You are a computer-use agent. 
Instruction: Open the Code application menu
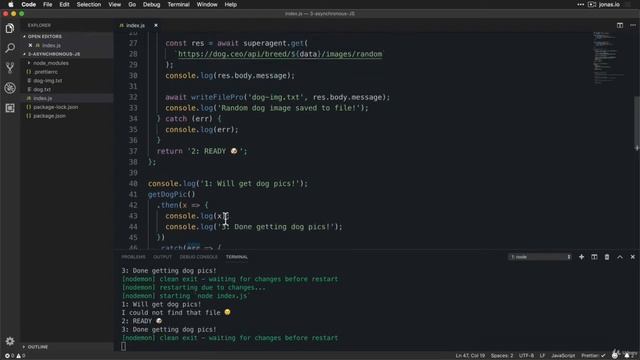point(29,4)
